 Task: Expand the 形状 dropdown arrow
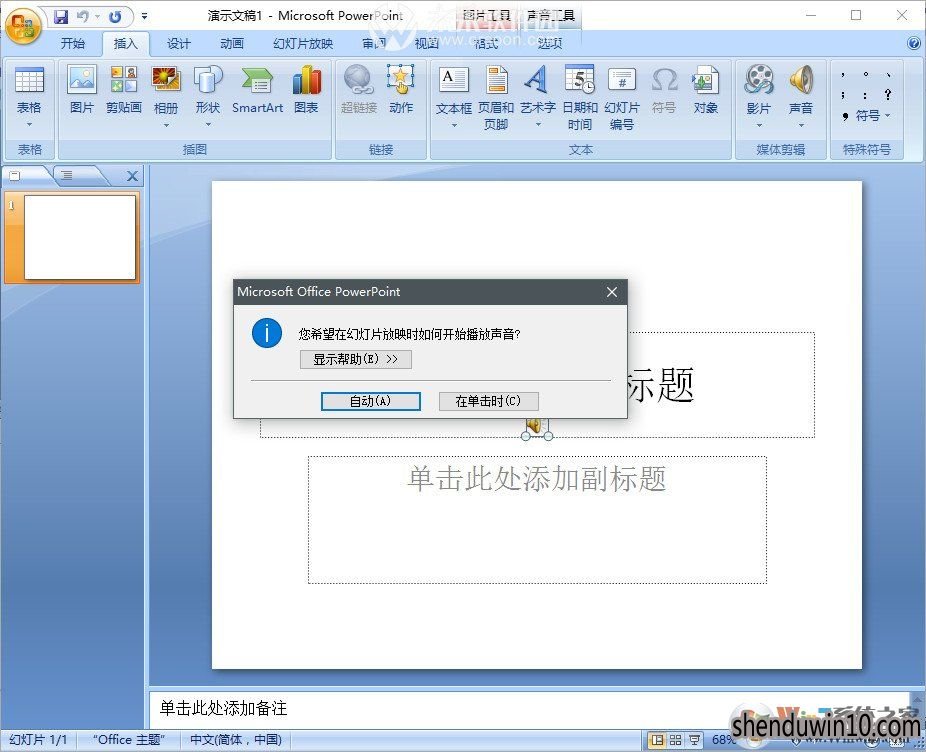tap(208, 125)
